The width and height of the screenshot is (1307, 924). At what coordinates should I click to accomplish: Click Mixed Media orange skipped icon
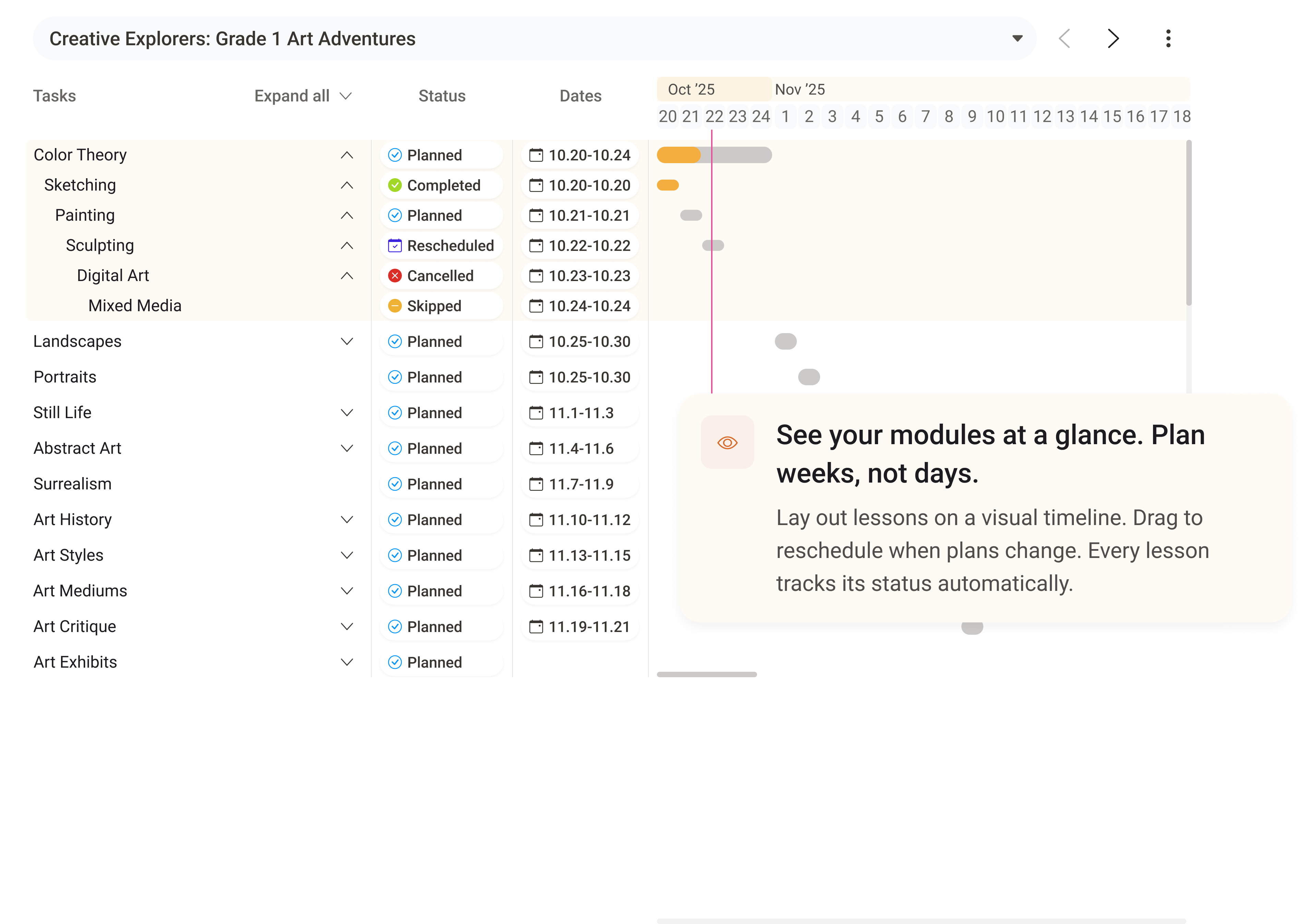click(x=395, y=305)
